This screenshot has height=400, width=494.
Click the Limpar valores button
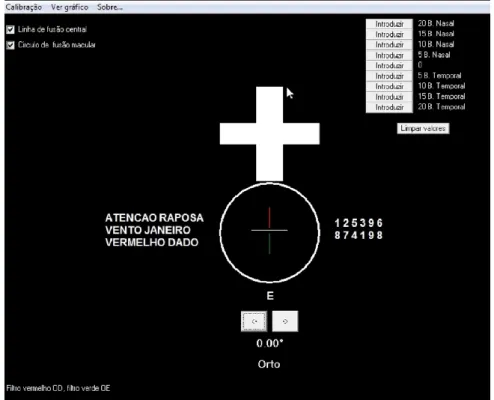423,128
